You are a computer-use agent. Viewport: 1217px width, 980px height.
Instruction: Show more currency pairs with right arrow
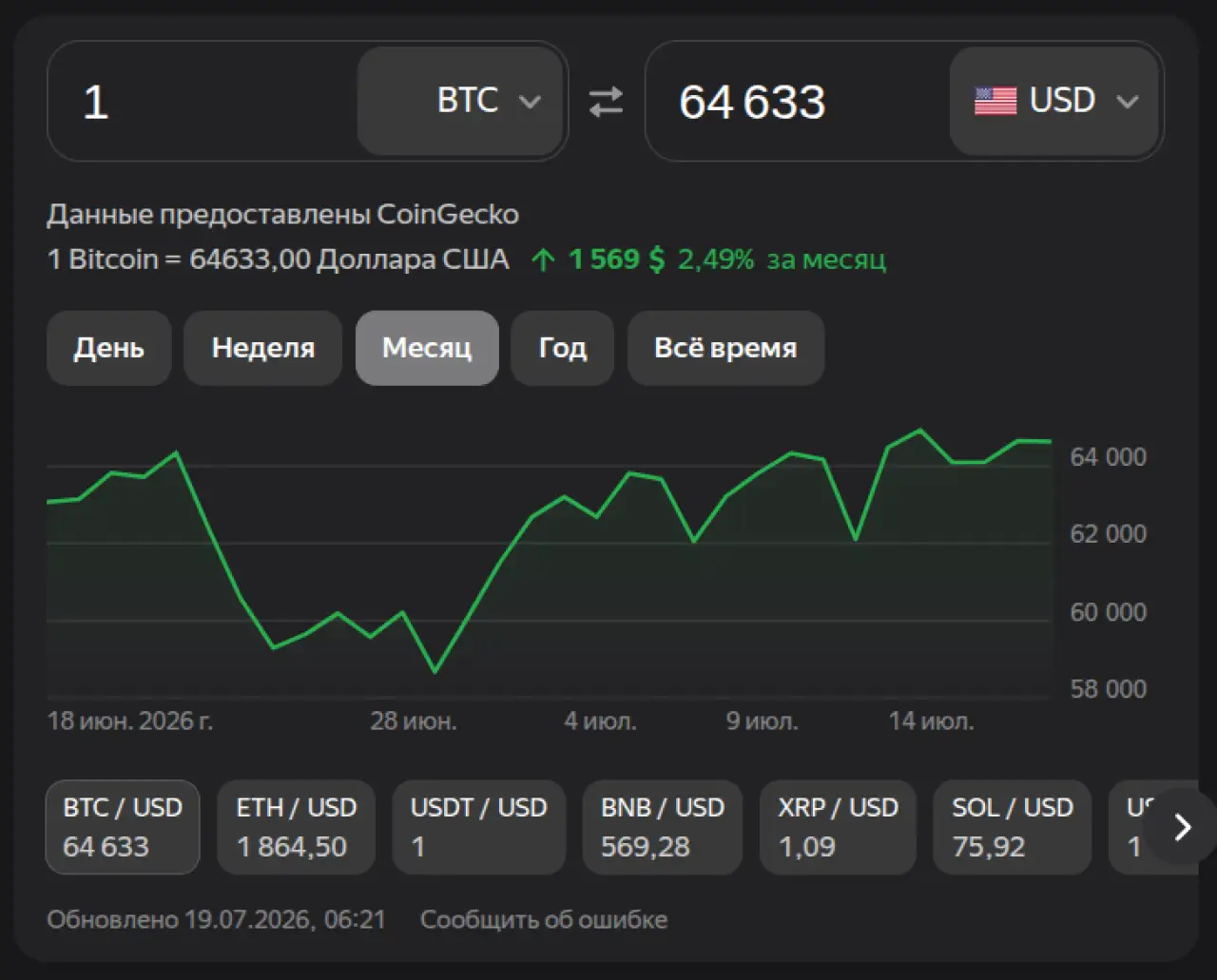click(x=1182, y=827)
